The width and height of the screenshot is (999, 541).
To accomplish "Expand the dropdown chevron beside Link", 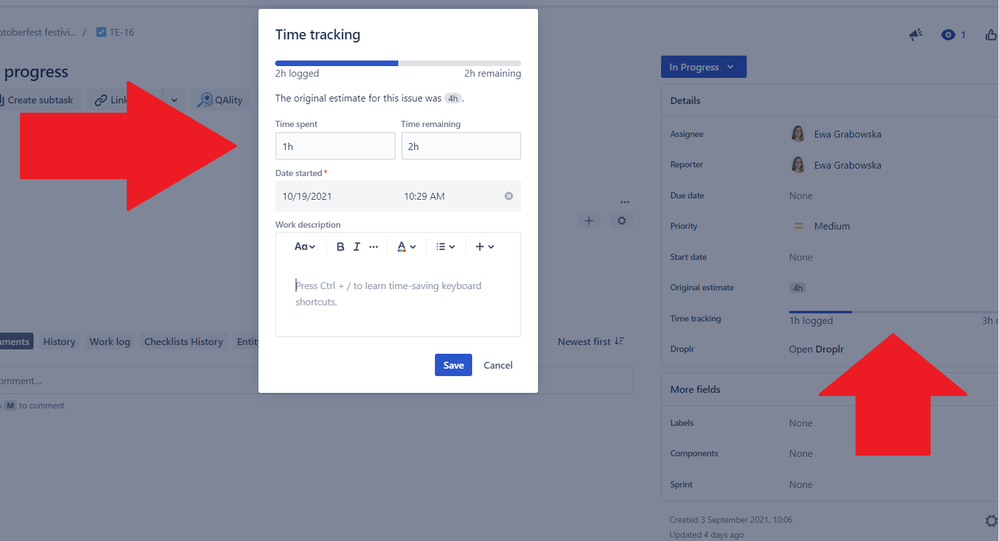I will (x=174, y=100).
